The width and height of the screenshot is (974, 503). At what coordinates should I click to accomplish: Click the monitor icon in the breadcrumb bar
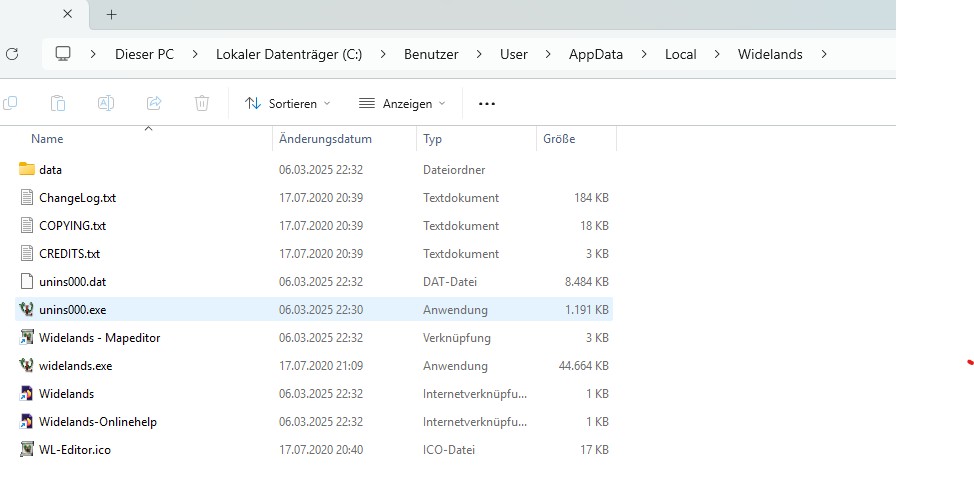(63, 54)
